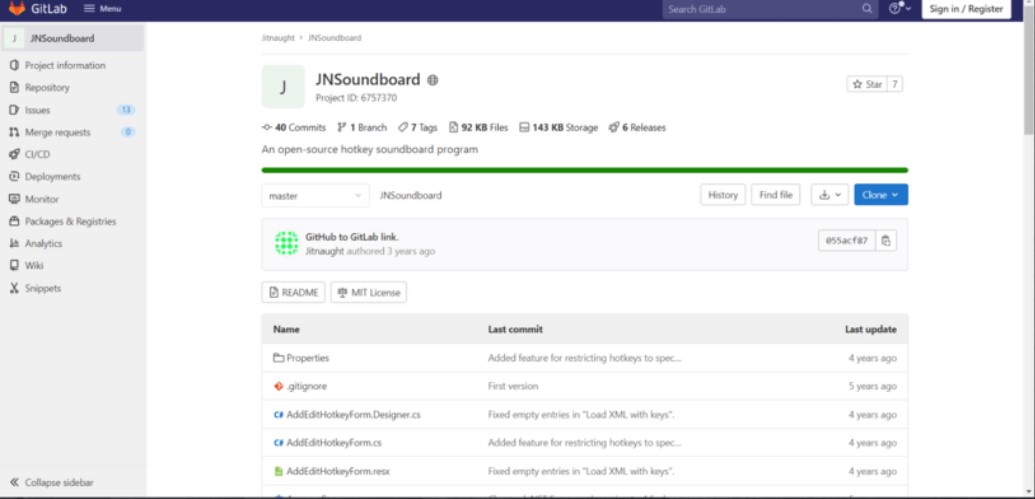Click the project avatar letter J
Viewport: 1035px width, 499px height.
(x=283, y=86)
